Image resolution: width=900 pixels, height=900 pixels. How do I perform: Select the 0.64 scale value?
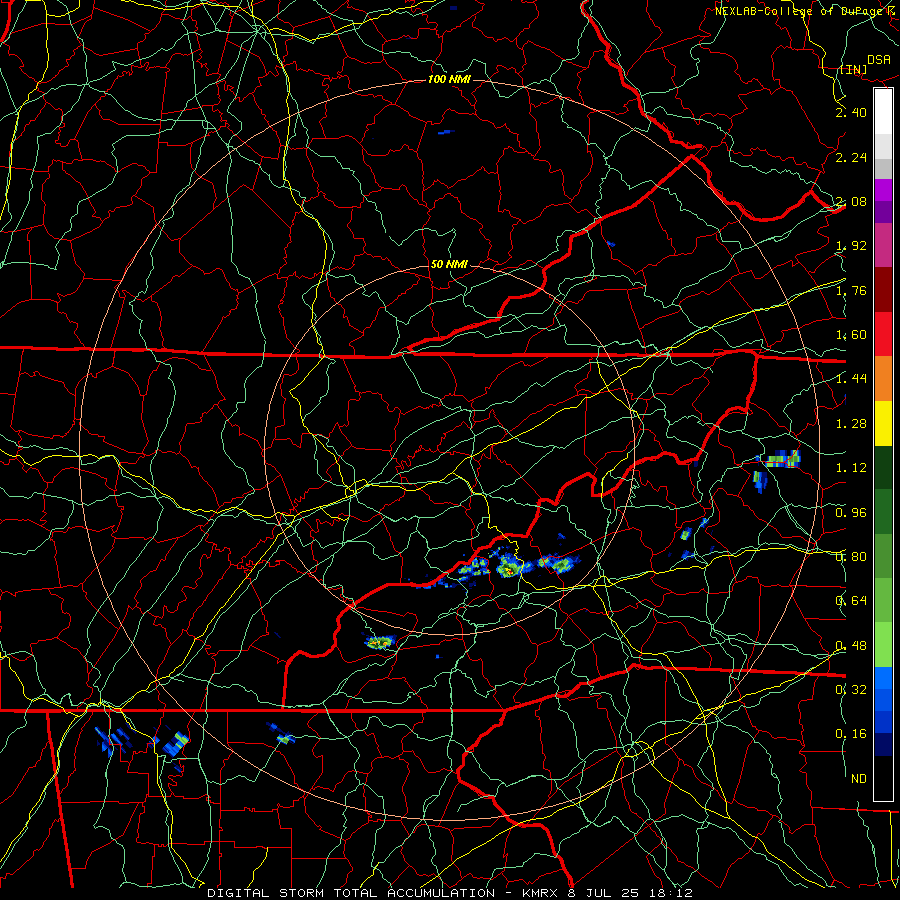(852, 601)
